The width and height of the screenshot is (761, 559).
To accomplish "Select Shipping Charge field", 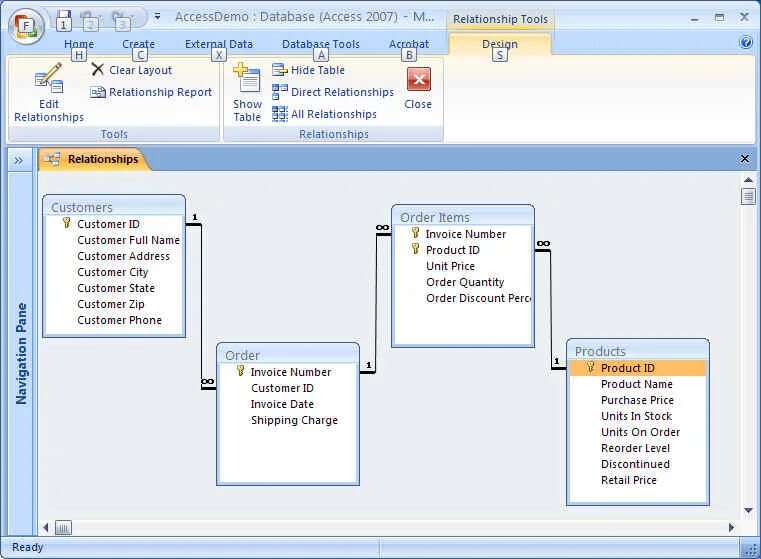I will point(288,420).
